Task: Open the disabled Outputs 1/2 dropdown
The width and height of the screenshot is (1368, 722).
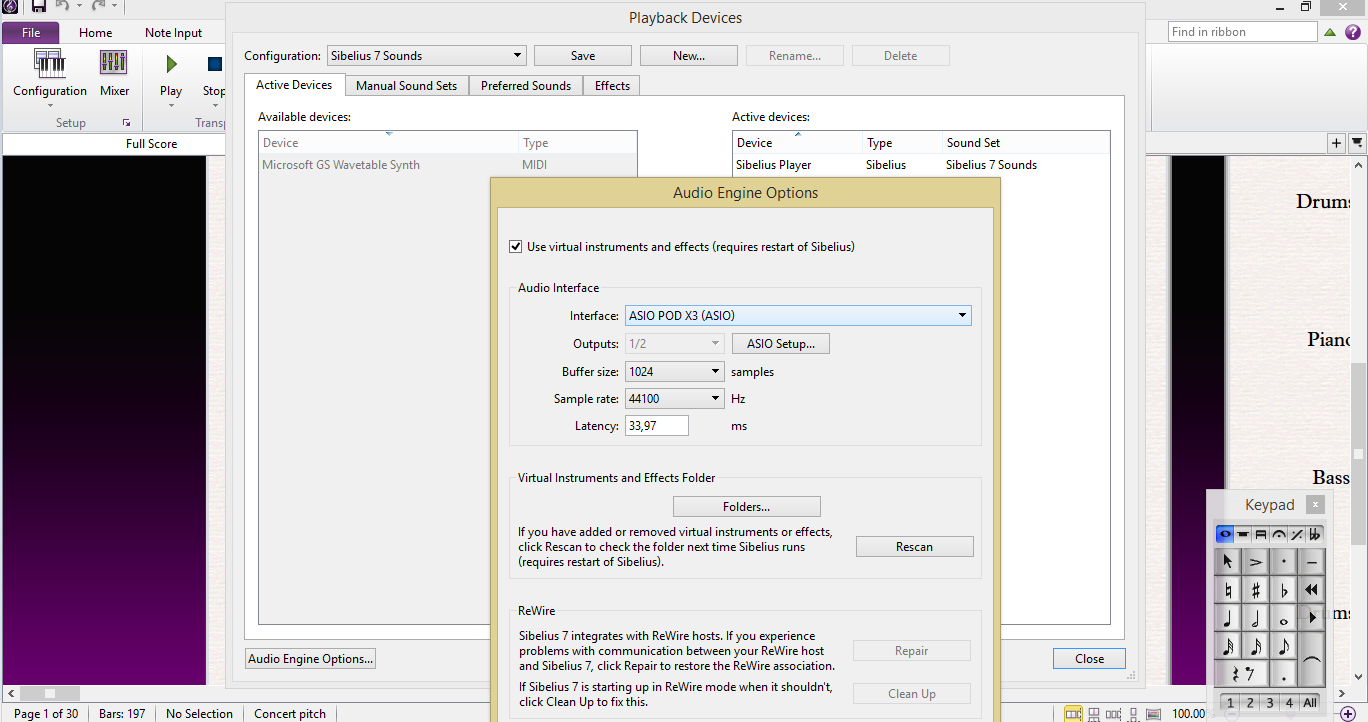Action: (674, 343)
